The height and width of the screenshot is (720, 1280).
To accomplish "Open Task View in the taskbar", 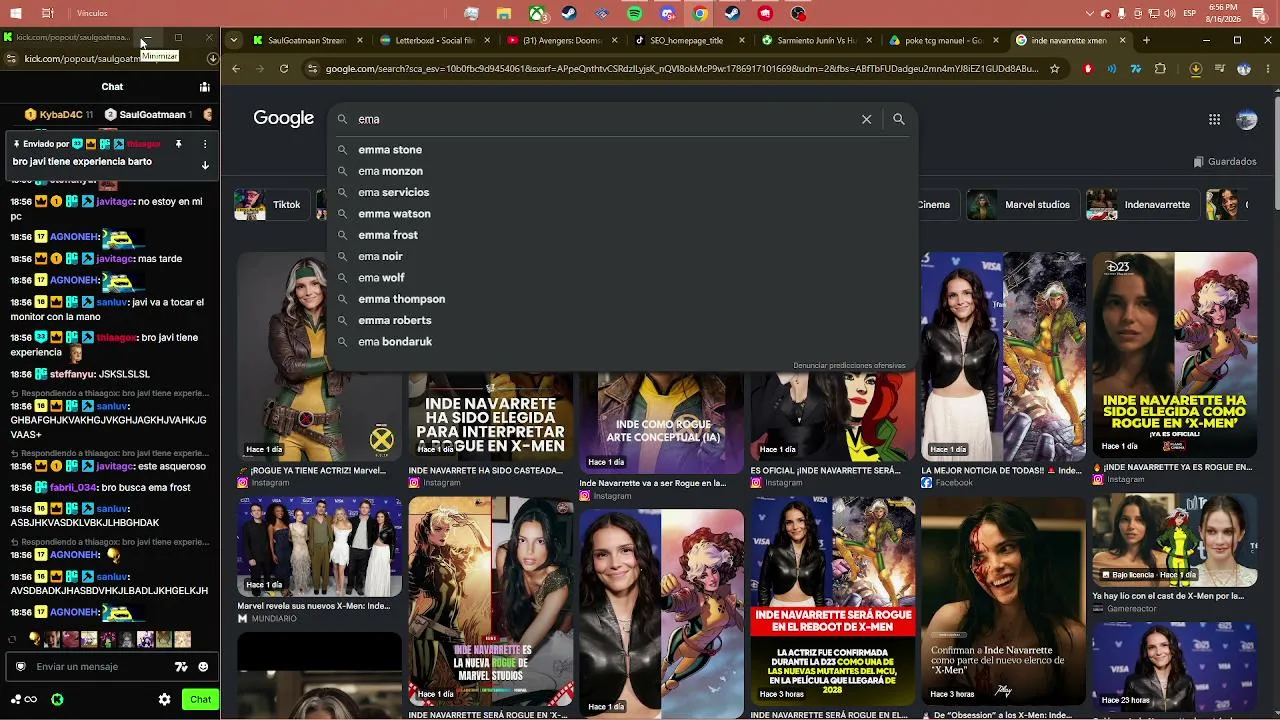I will coord(48,14).
